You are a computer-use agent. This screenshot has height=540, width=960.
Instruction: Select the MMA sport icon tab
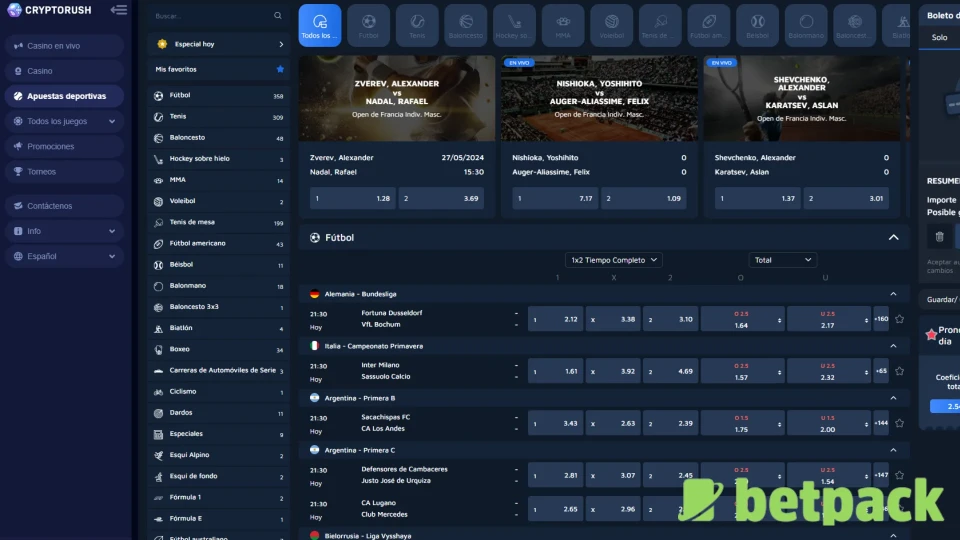[563, 25]
